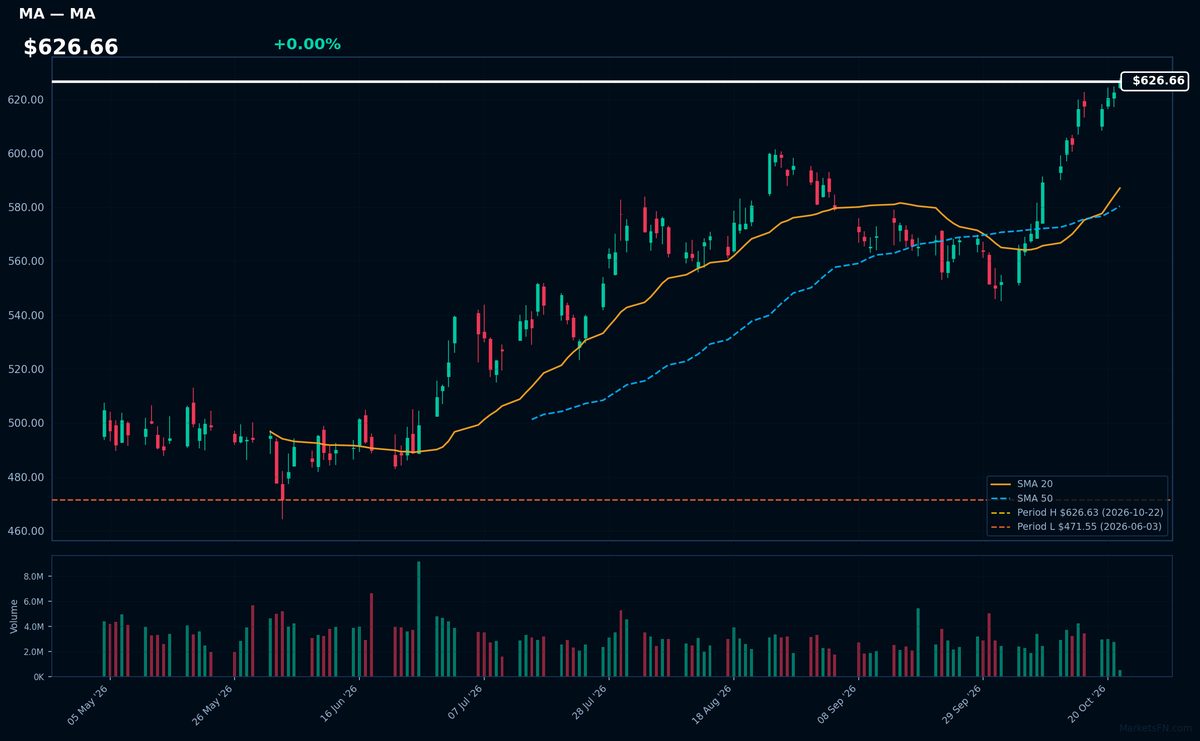The image size is (1200, 741).
Task: Click the 560.00 price axis label
Action: [26, 262]
